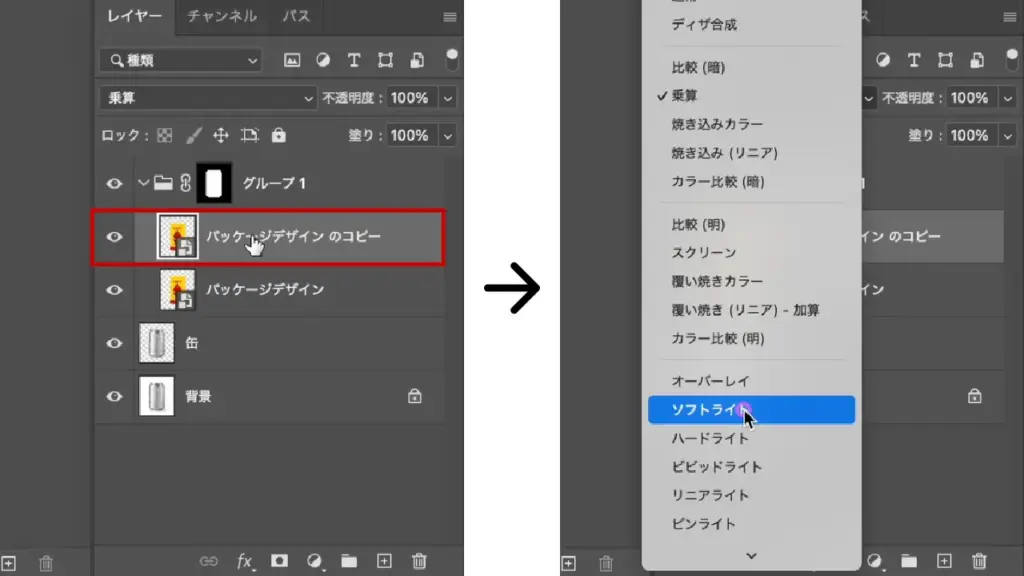The width and height of the screenshot is (1024, 576).
Task: Click the add layer mask icon
Action: (x=280, y=561)
